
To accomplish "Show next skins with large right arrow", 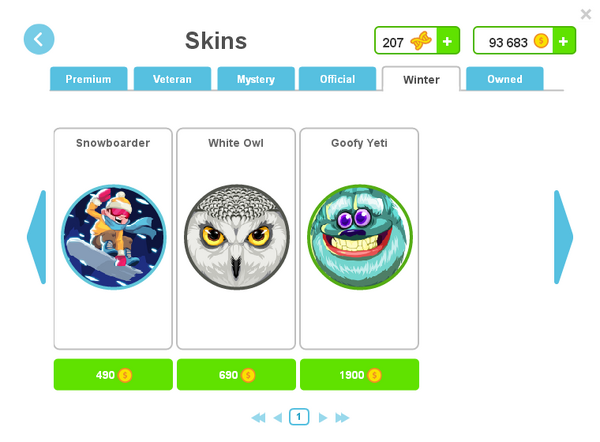I will [563, 237].
